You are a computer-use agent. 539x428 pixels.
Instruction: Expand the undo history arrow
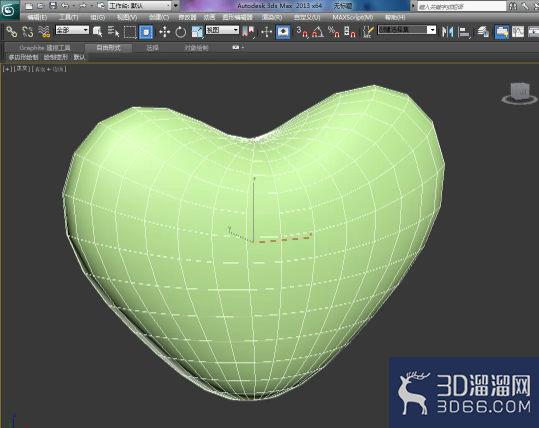(x=74, y=6)
